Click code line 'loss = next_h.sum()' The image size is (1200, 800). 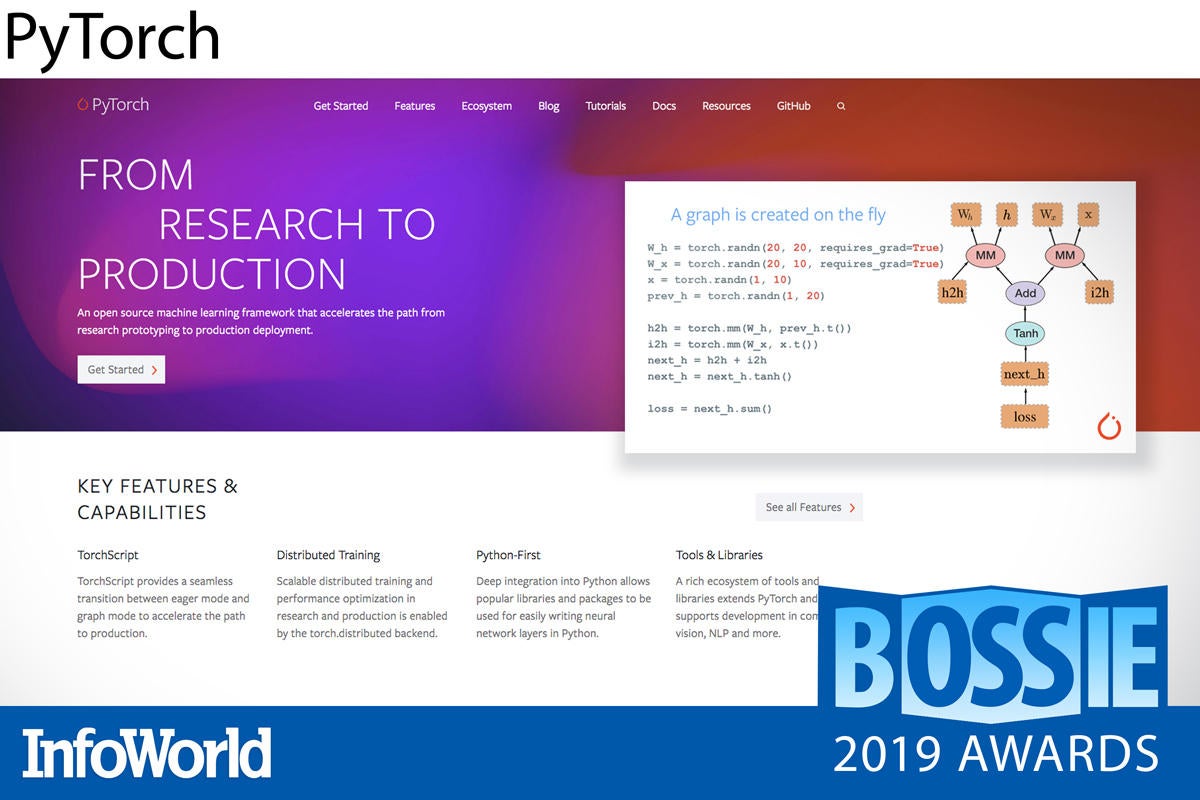click(710, 409)
